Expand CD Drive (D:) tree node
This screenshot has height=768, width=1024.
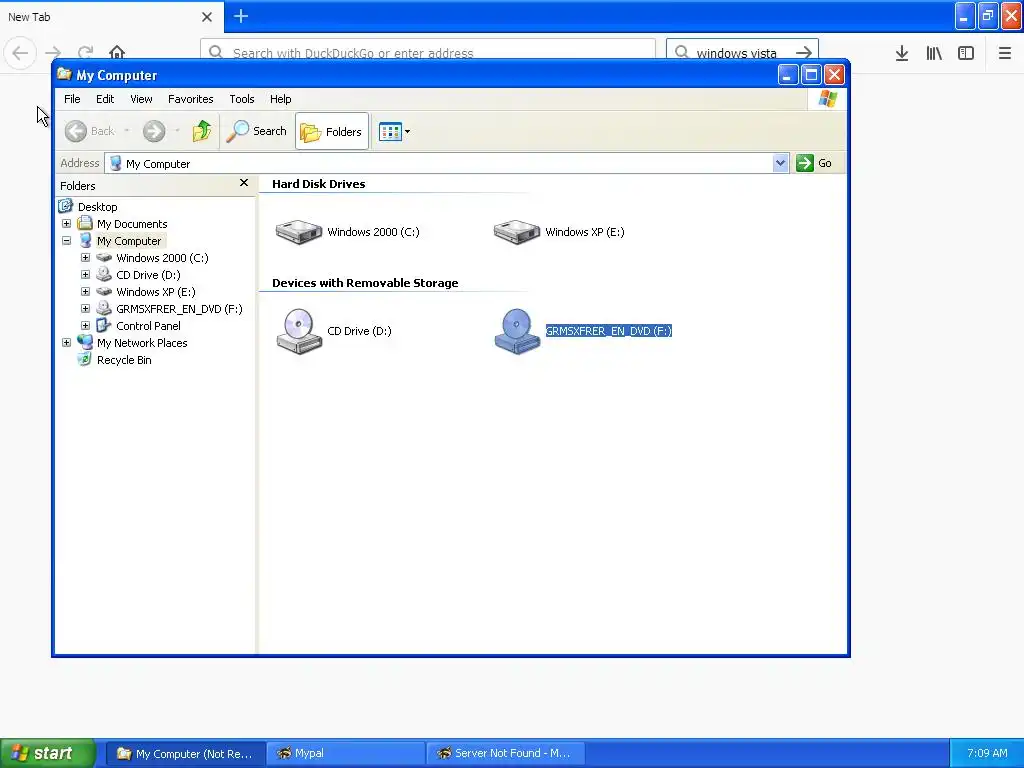86,274
